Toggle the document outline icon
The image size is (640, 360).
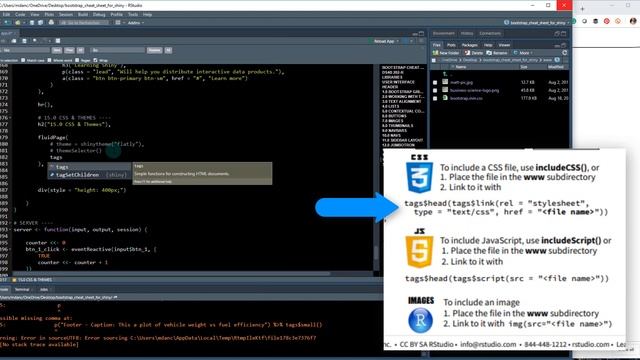coord(422,41)
